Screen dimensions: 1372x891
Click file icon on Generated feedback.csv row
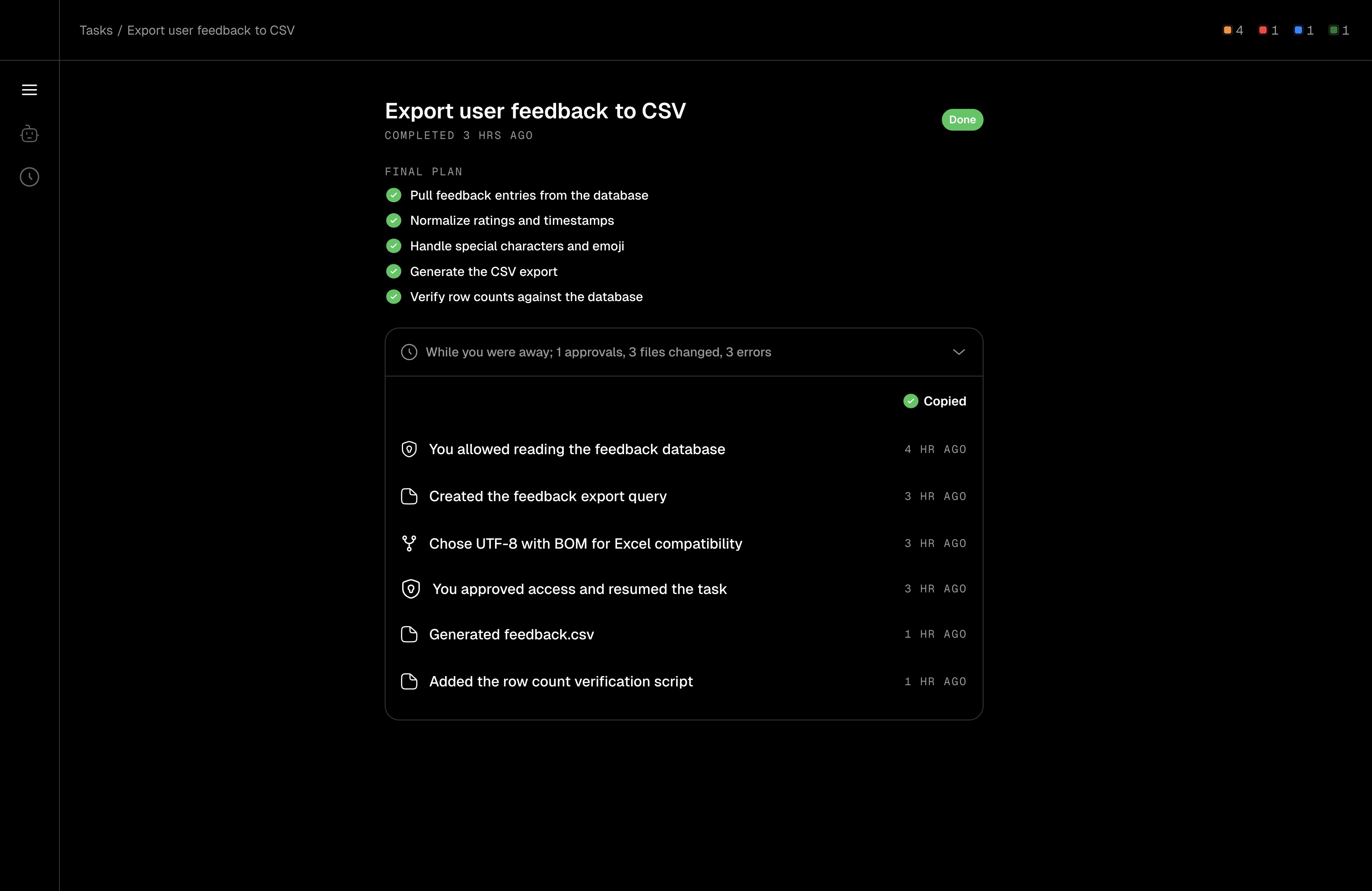point(409,634)
